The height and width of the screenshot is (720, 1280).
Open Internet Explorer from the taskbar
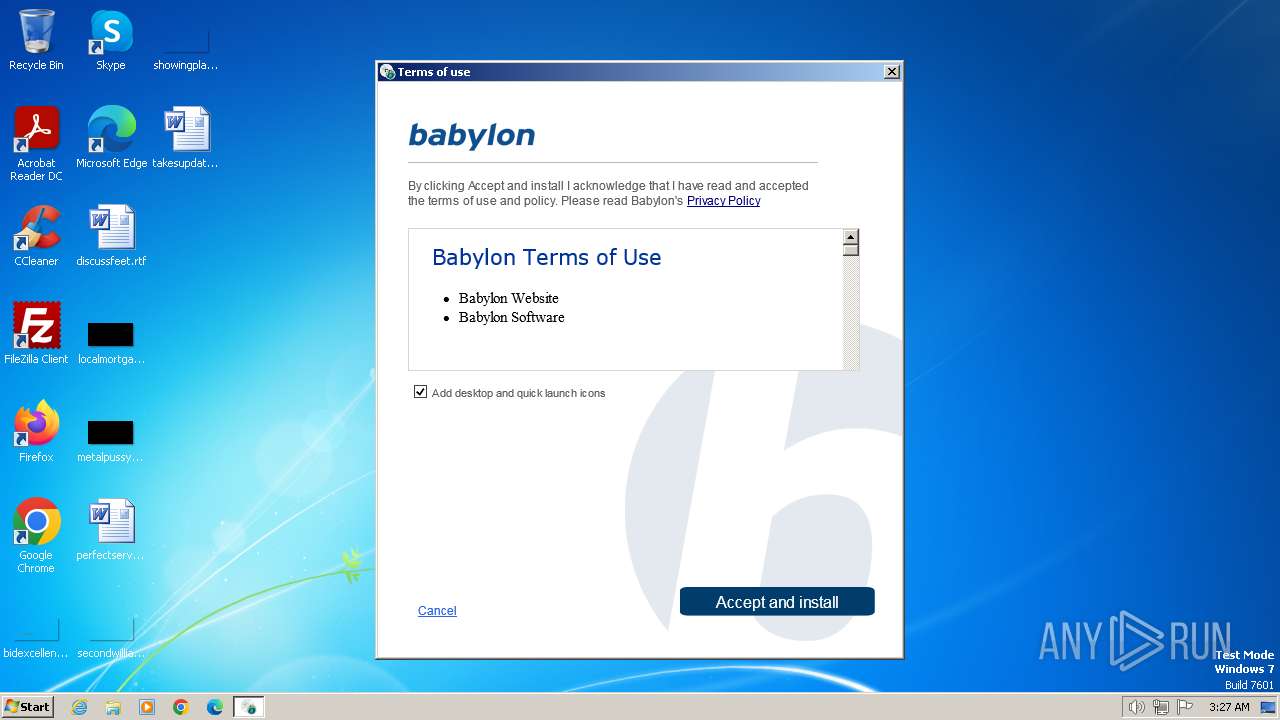pos(80,707)
